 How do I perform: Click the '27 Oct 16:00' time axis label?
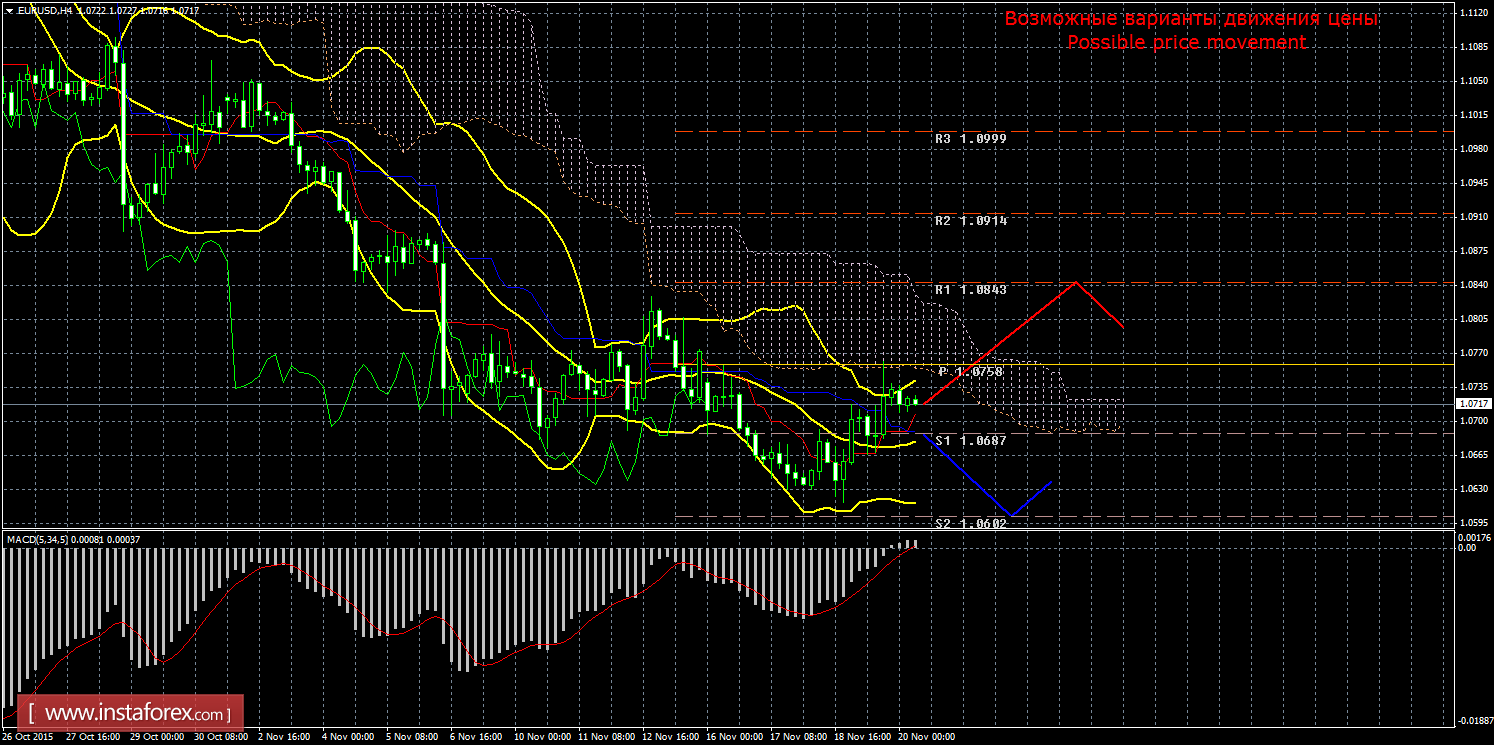(x=94, y=737)
